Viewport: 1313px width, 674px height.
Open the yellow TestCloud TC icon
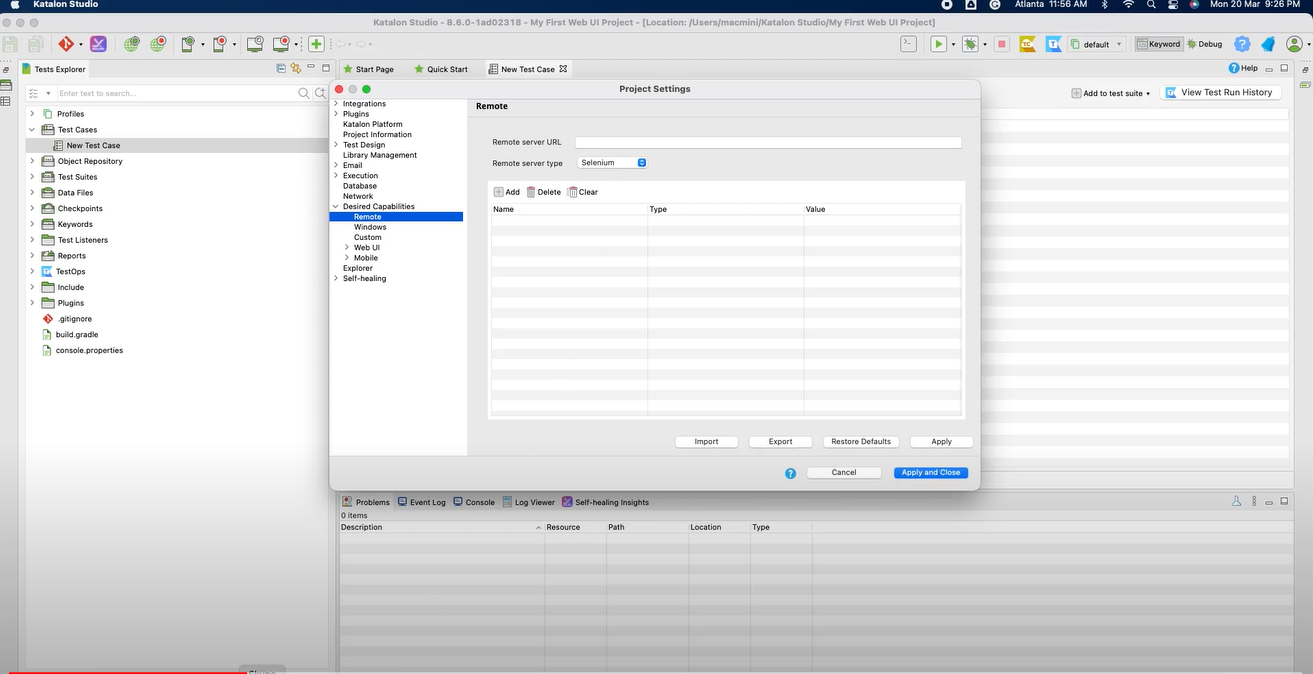coord(1027,44)
